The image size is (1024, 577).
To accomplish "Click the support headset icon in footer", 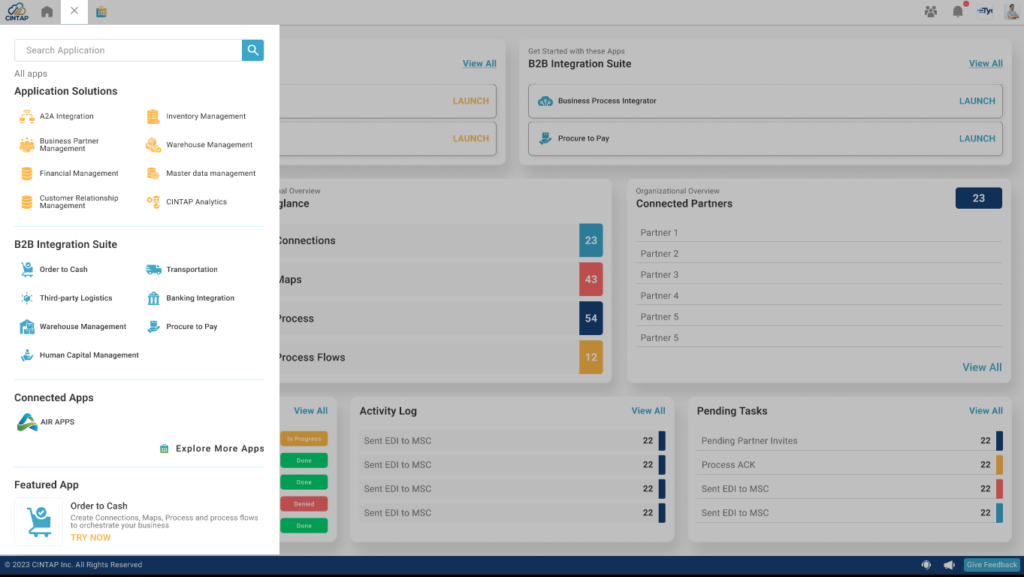I will pyautogui.click(x=926, y=565).
